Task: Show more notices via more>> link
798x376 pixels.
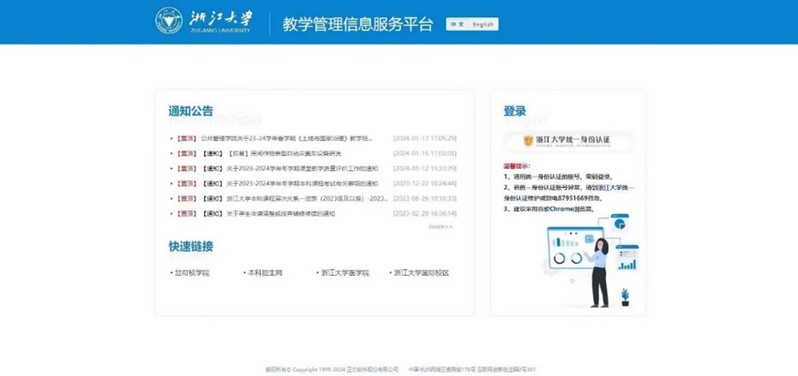Action: (440, 226)
